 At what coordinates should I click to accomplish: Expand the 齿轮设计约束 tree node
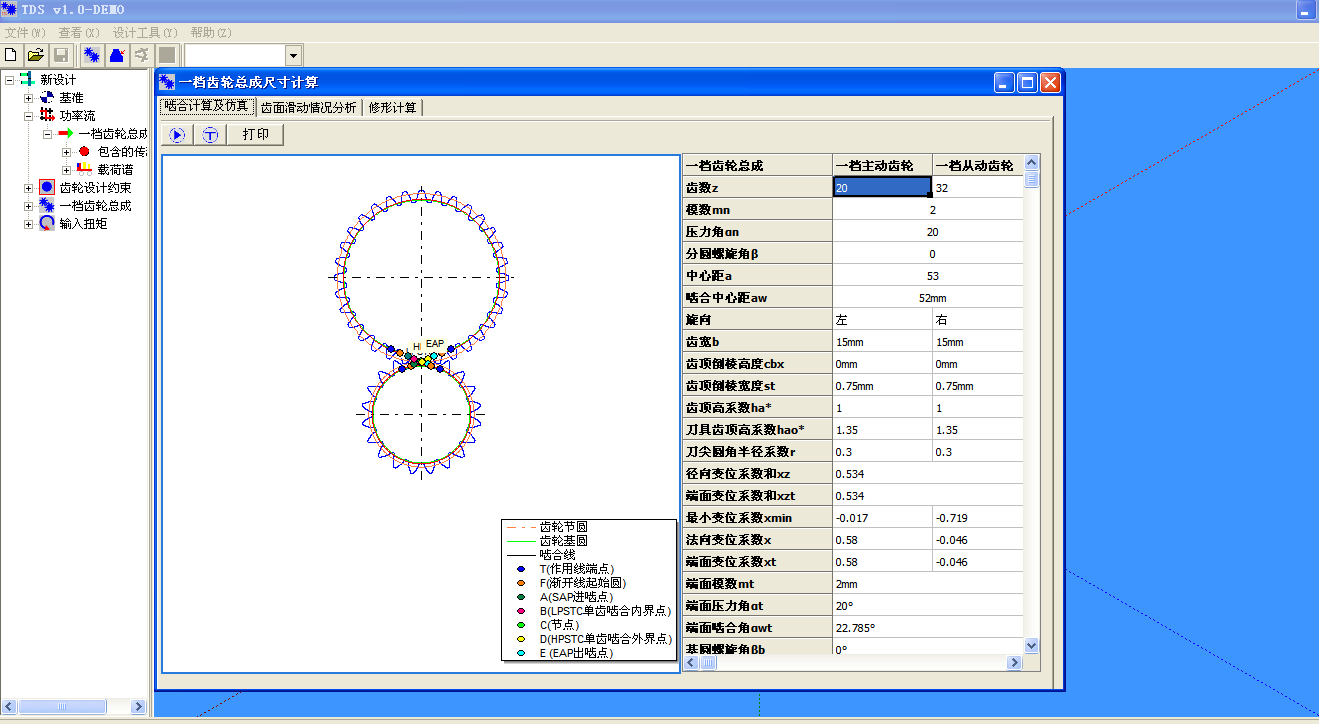[29, 188]
